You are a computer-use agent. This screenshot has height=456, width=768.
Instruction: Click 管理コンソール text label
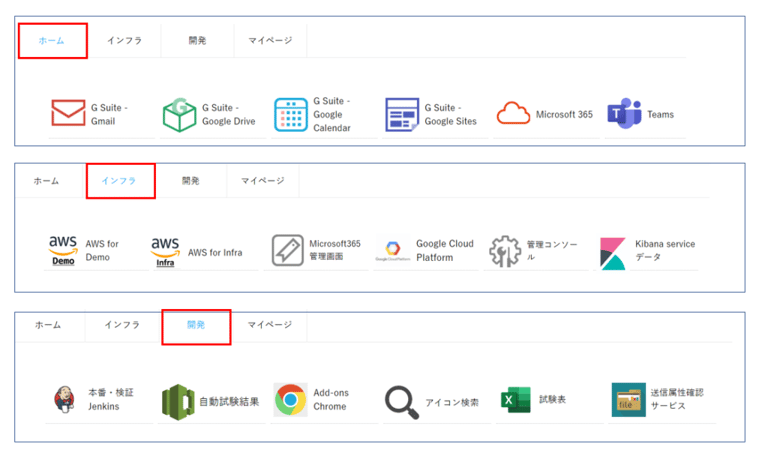coord(552,250)
